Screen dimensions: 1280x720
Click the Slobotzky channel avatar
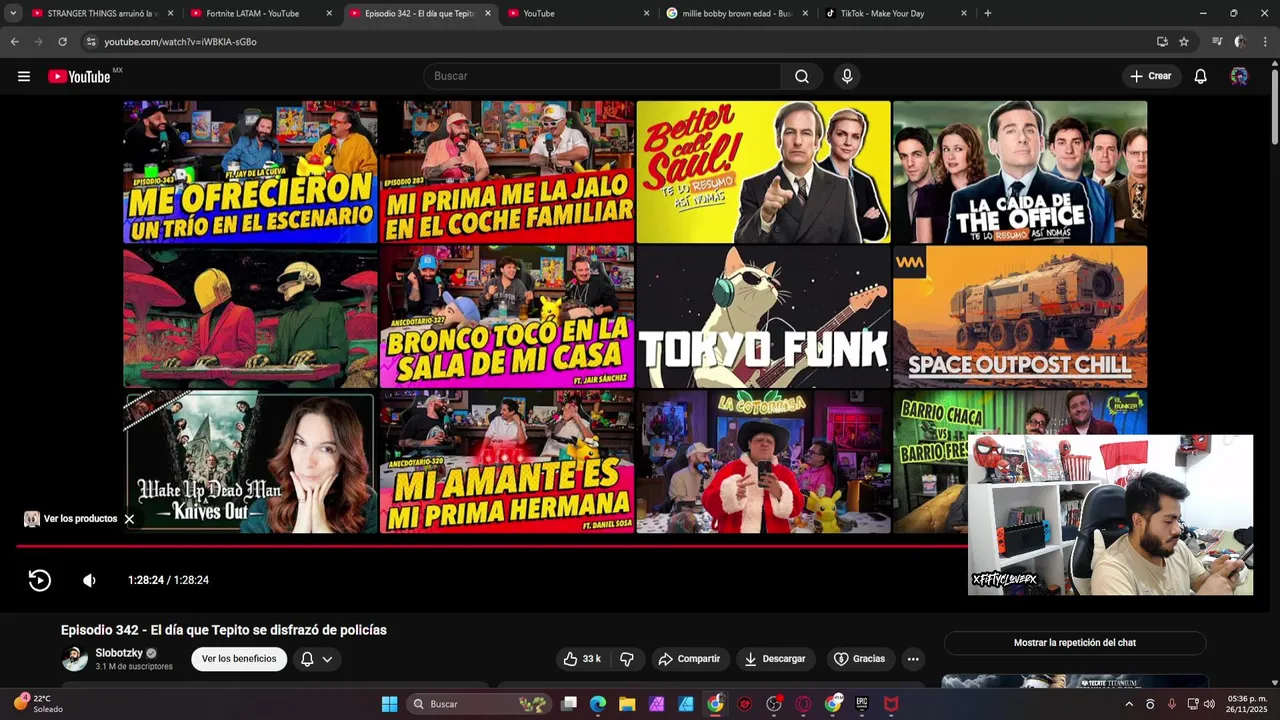(75, 658)
